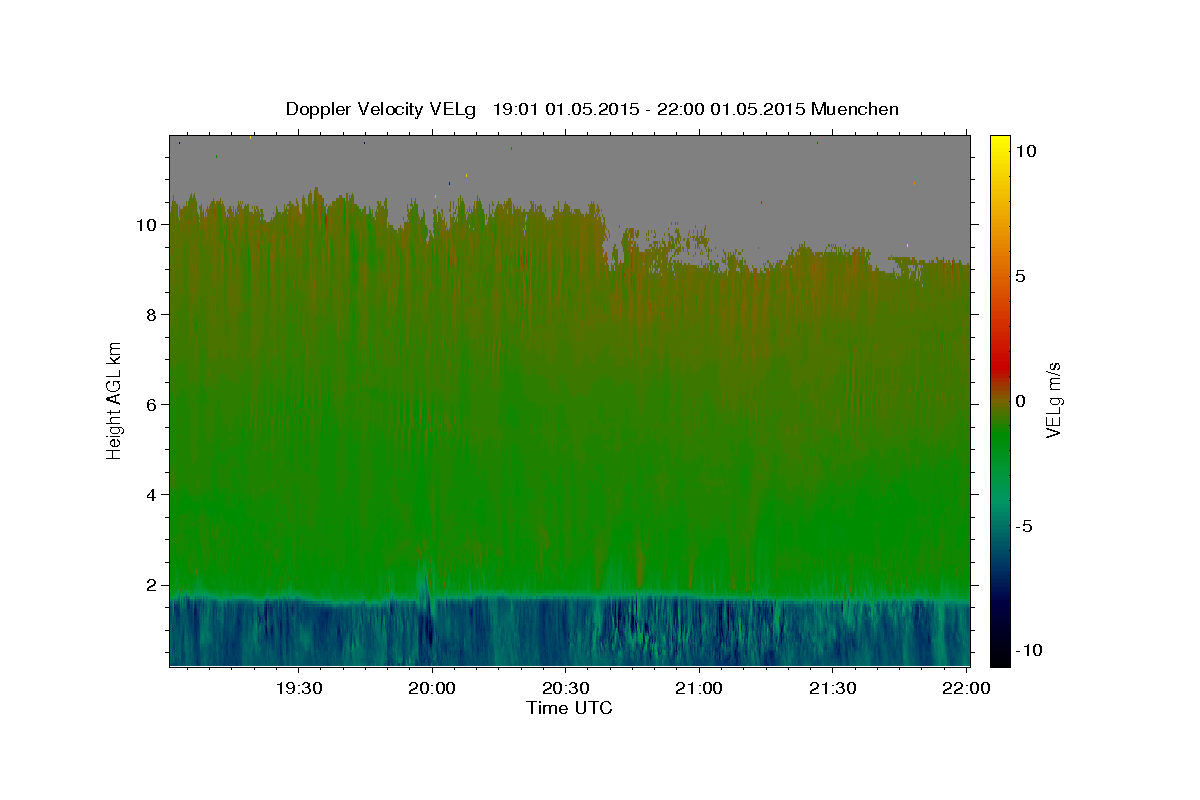Click the height axis label 10

point(147,225)
